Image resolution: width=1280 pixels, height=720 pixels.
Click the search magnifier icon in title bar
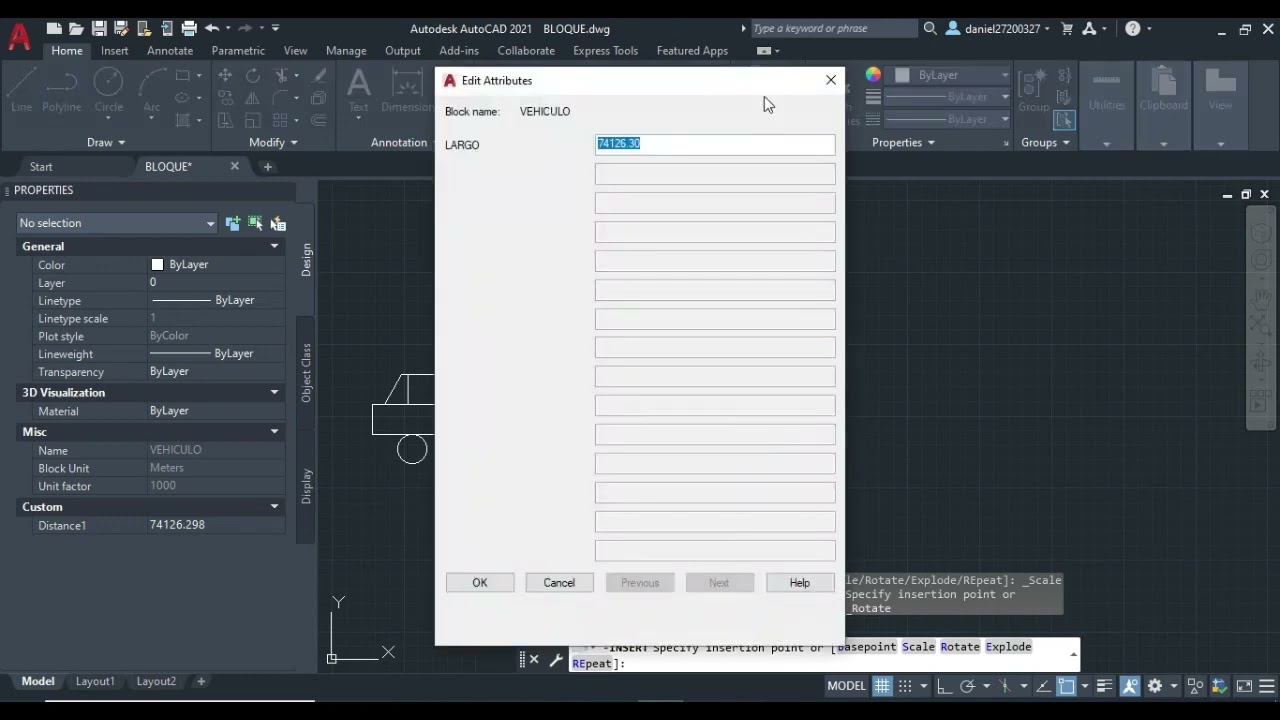(930, 29)
